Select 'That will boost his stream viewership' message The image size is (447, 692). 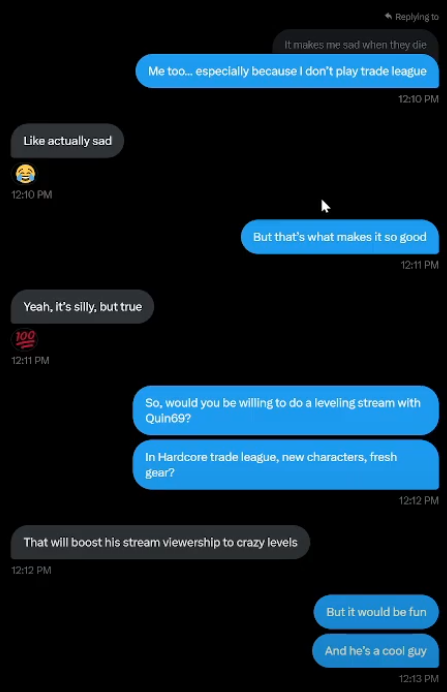[x=161, y=542]
